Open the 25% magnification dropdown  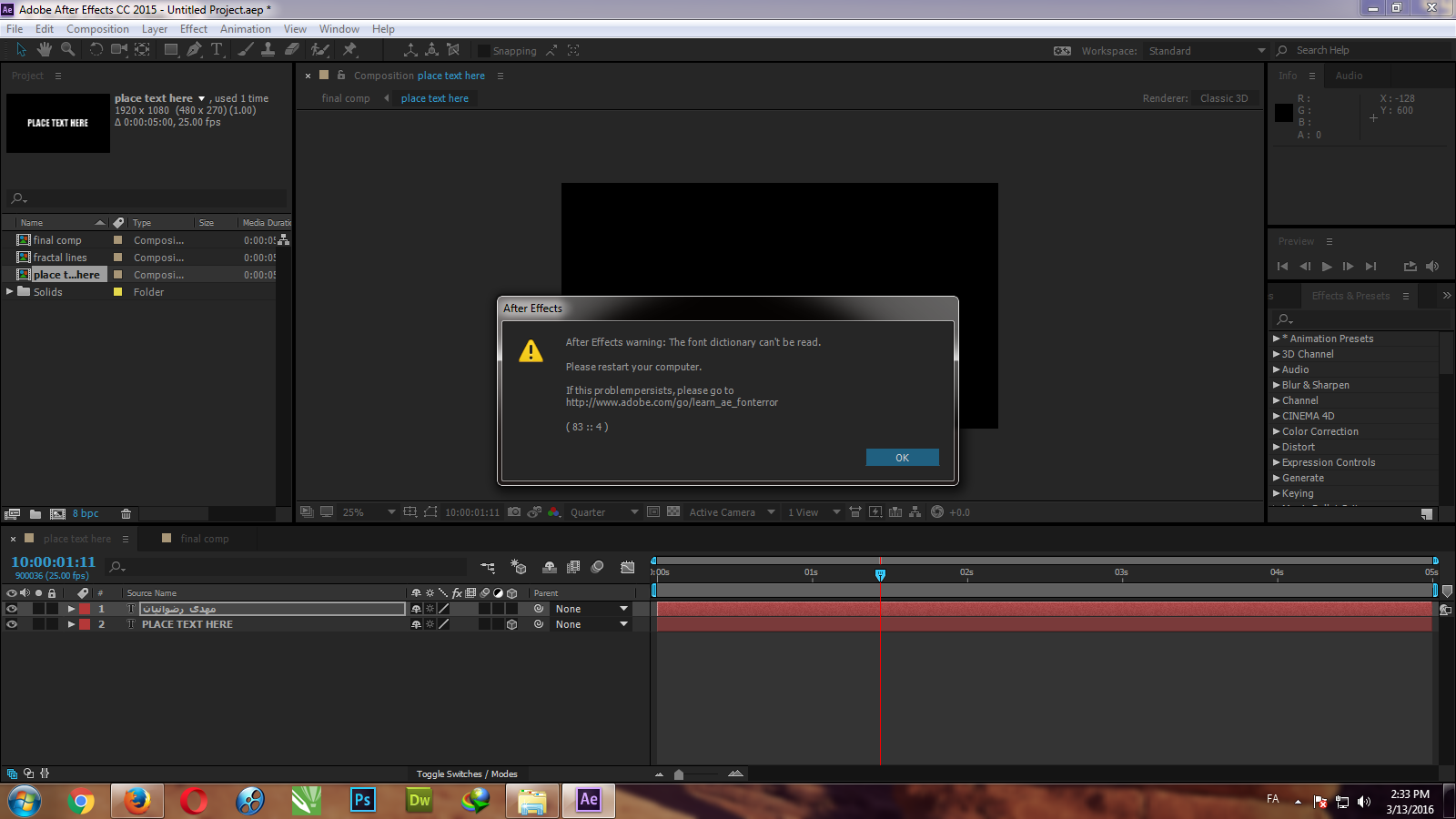click(369, 512)
